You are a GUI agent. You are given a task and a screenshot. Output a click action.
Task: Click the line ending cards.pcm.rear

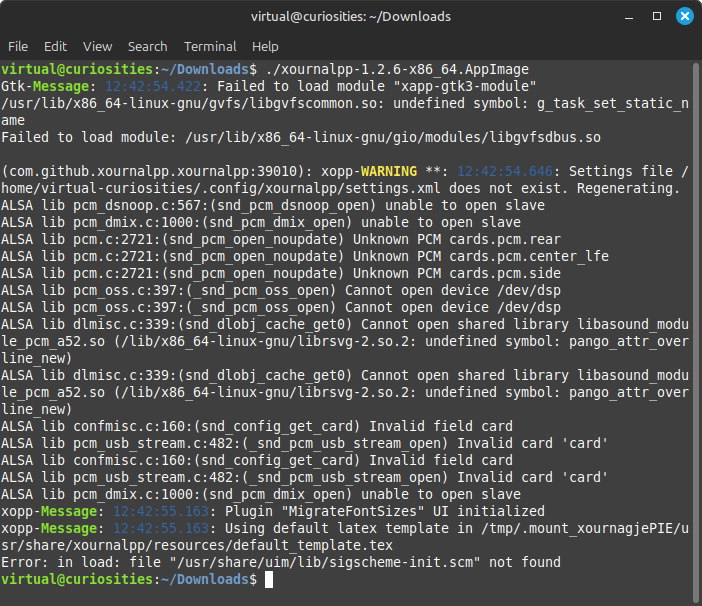click(281, 239)
